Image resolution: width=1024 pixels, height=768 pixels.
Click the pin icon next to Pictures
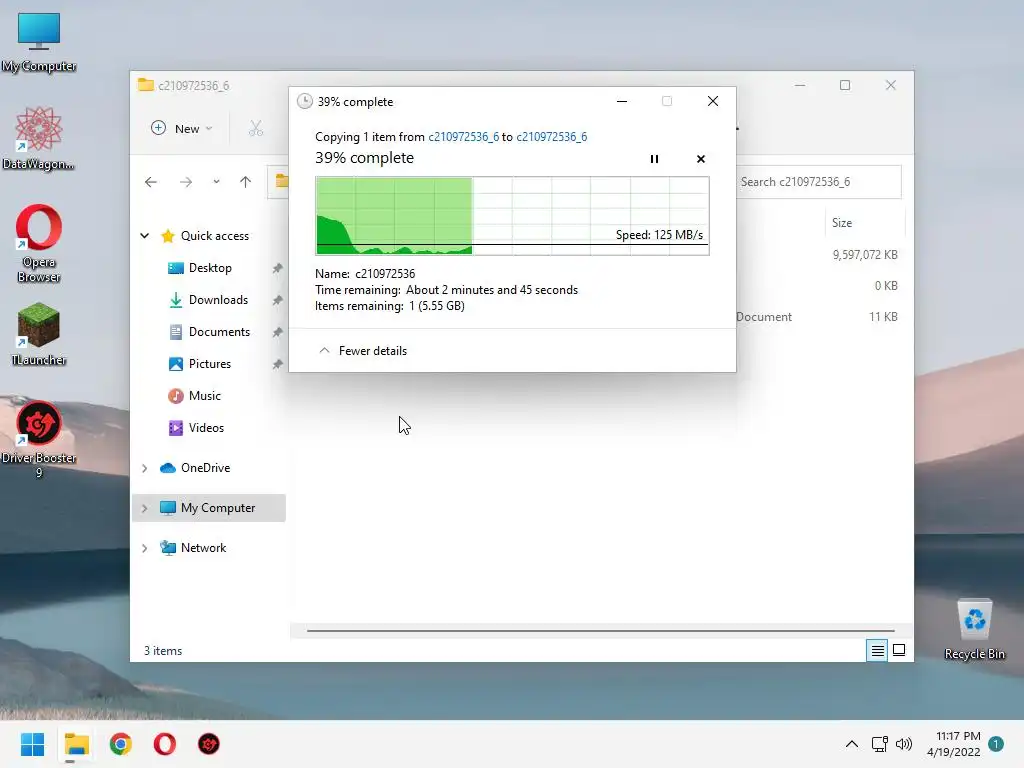click(278, 364)
